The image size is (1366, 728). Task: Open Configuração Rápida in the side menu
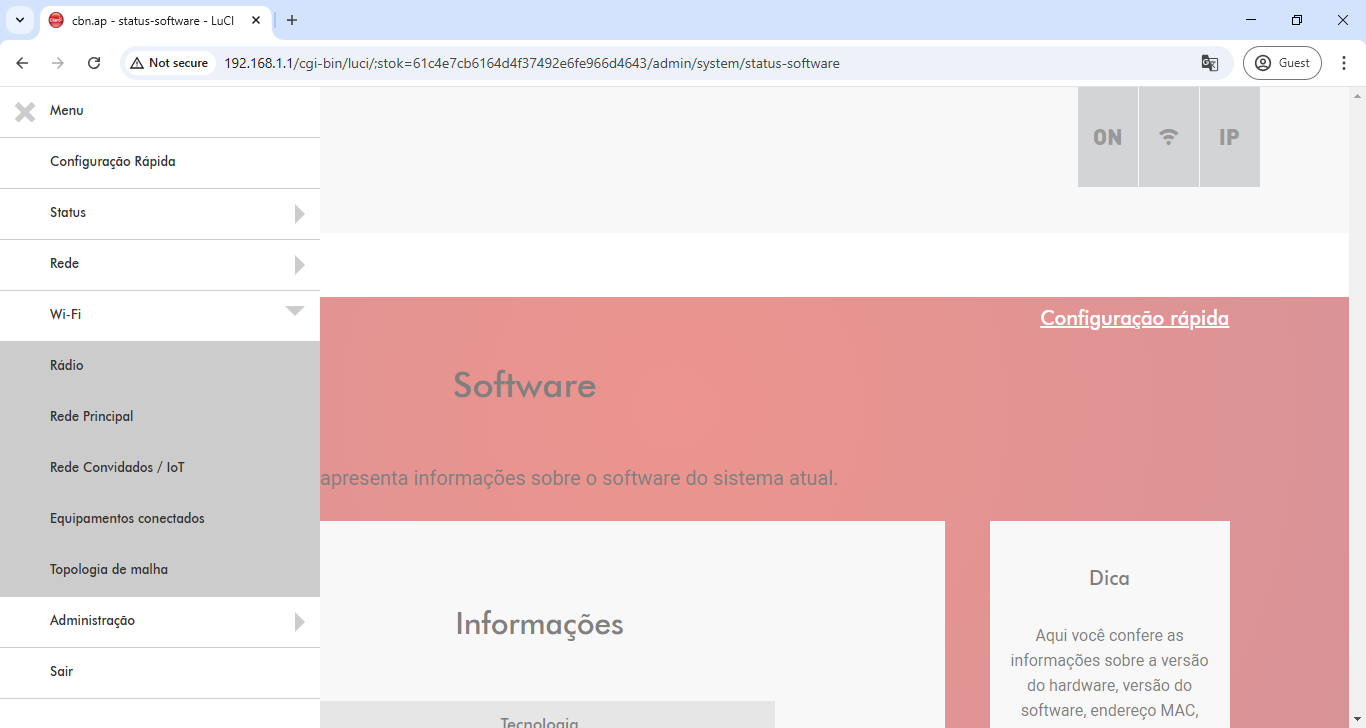coord(113,162)
